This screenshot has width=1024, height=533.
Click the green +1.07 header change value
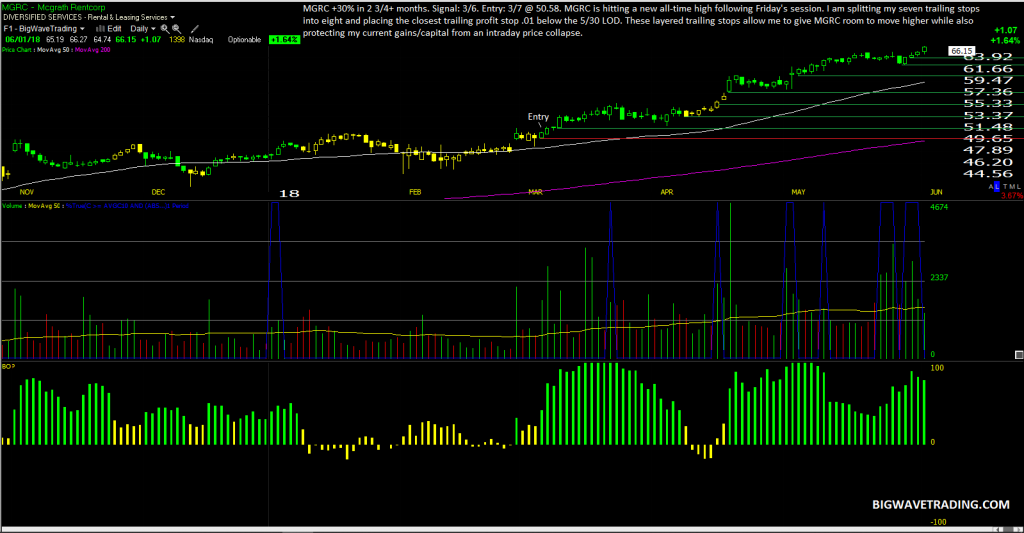tap(151, 40)
